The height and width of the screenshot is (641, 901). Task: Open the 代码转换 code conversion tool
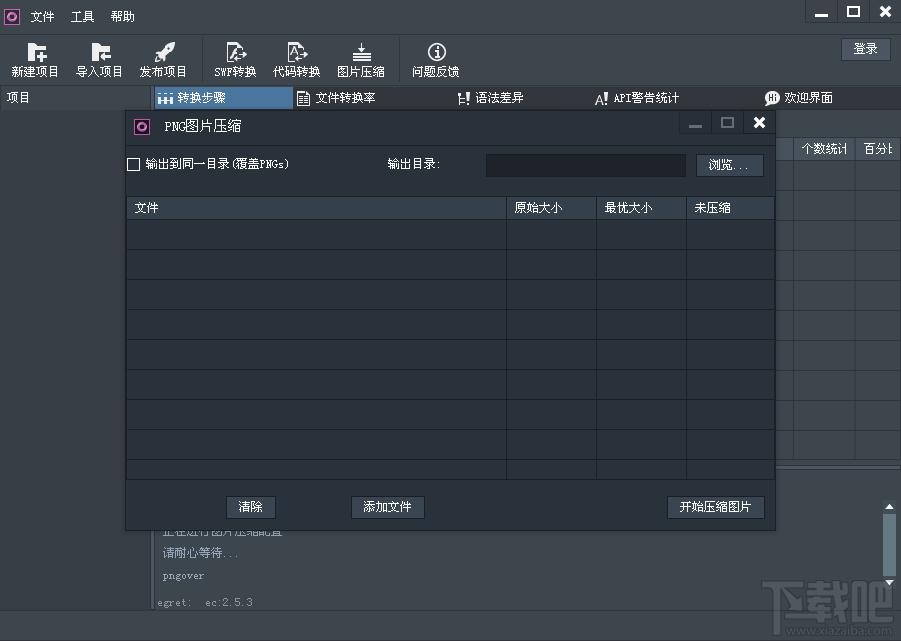(297, 60)
